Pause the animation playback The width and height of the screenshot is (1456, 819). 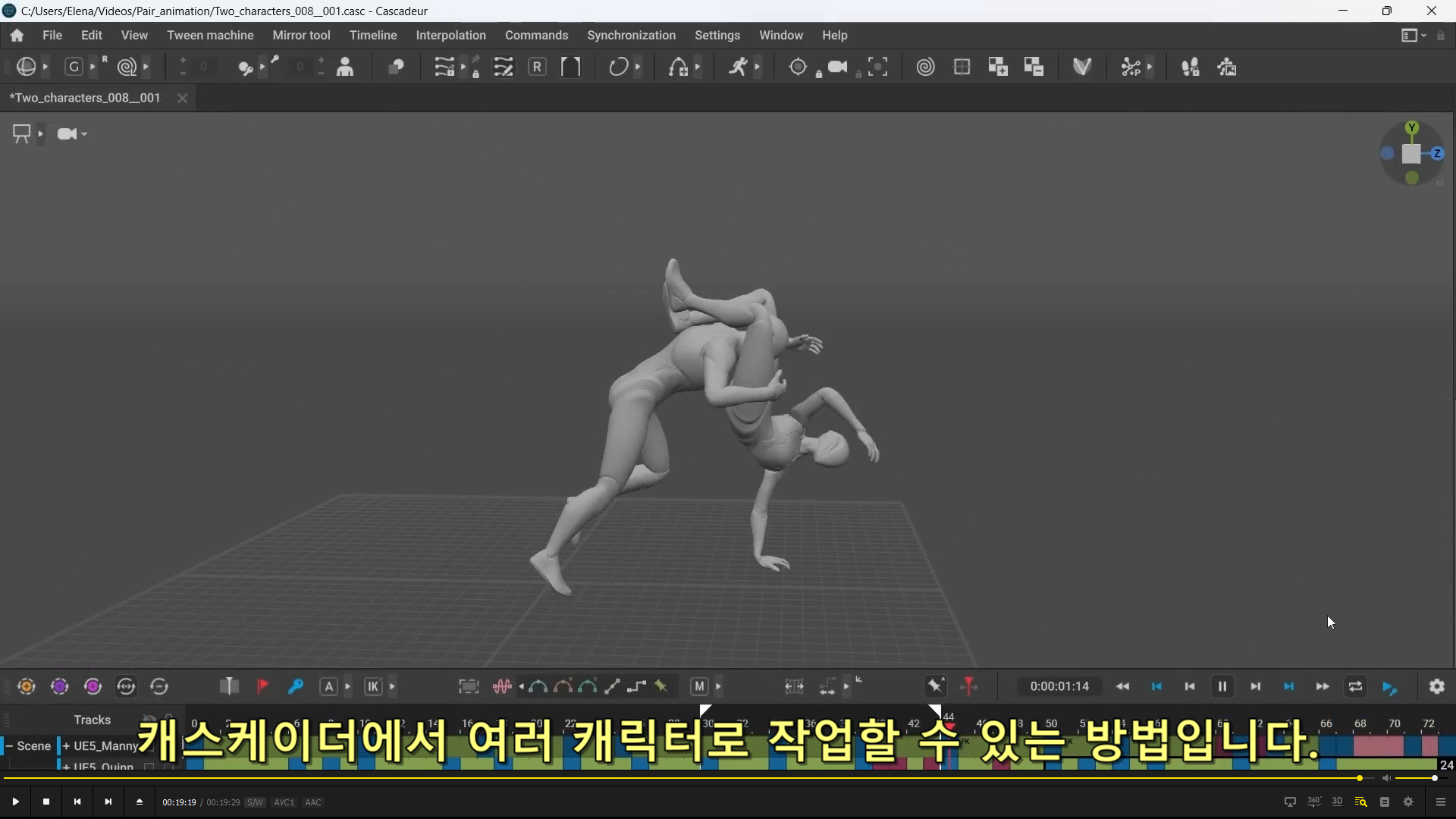pos(1222,687)
